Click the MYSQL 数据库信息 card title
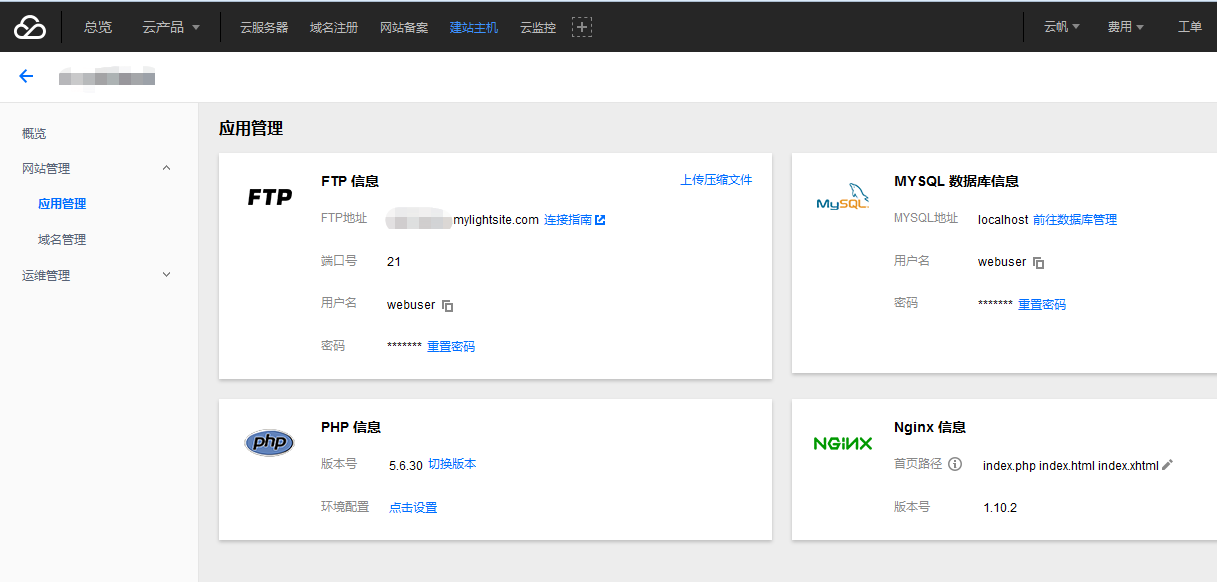The width and height of the screenshot is (1217, 582). [956, 181]
